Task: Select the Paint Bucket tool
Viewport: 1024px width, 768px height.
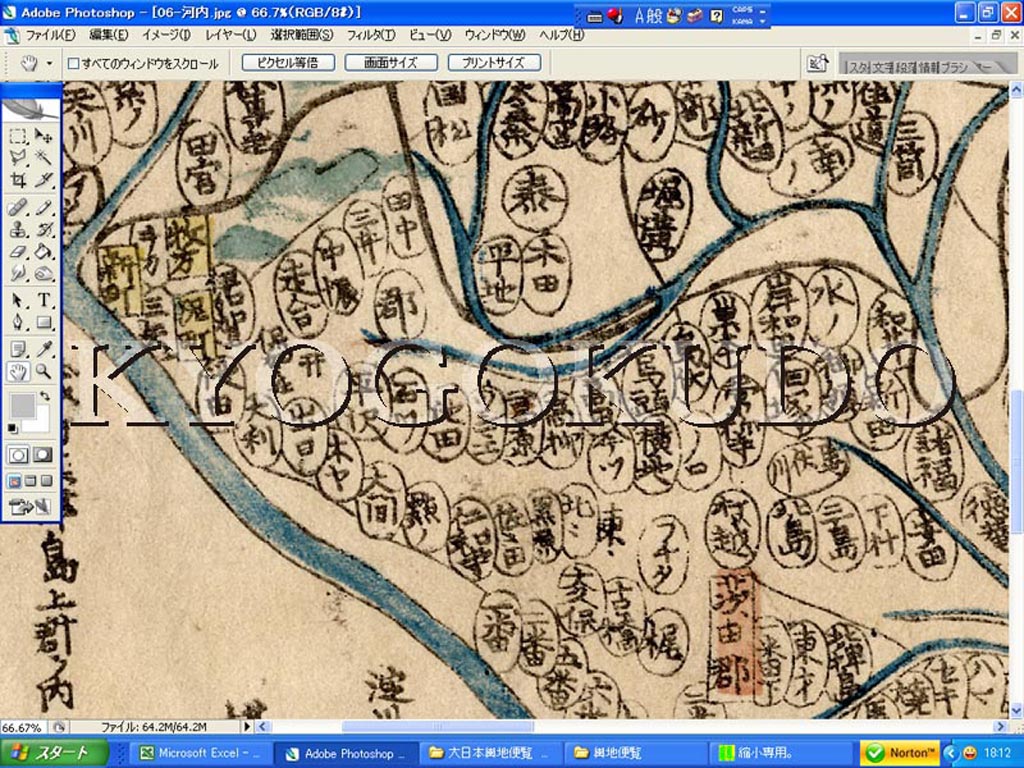Action: (43, 251)
